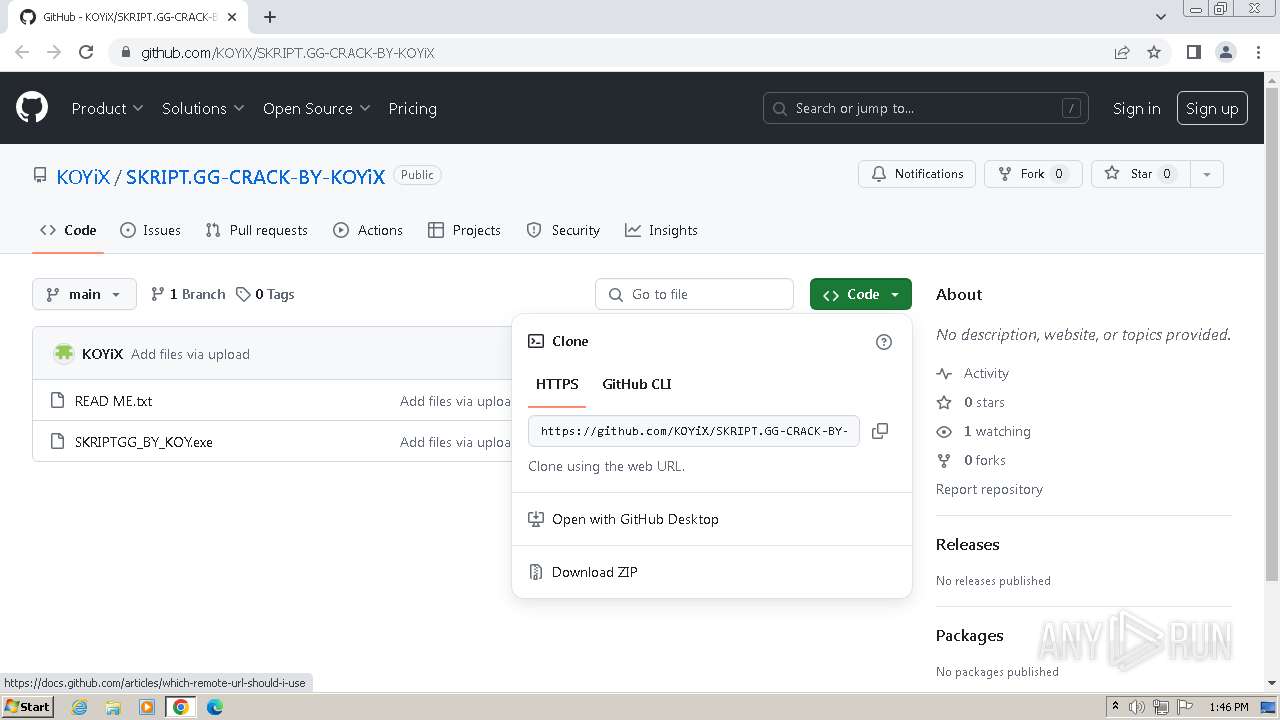Screen dimensions: 1280x720
Task: Open the Pricing page
Action: (412, 108)
